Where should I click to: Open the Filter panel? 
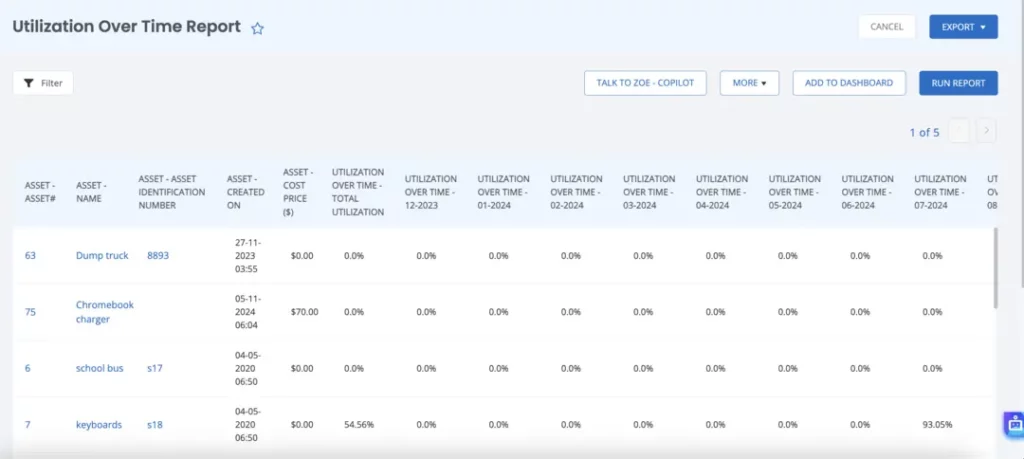coord(43,83)
